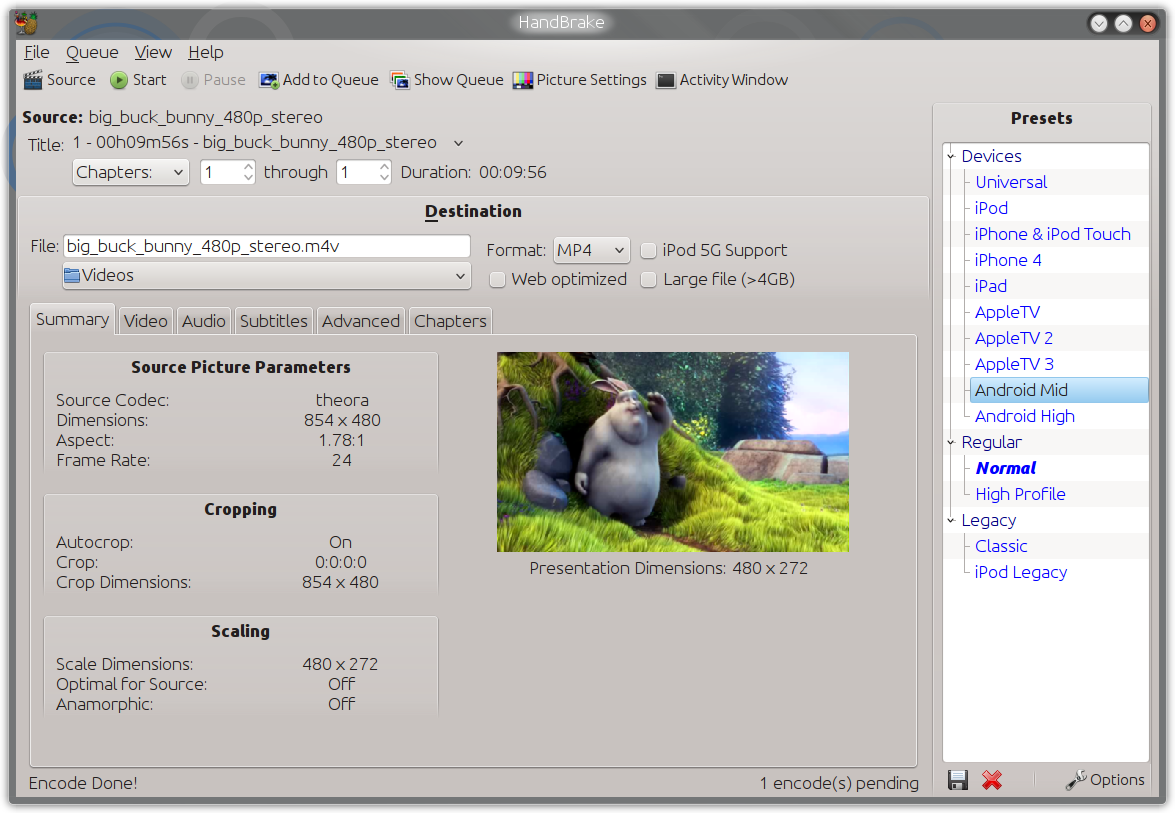Select the Normal preset
This screenshot has height=813, width=1175.
click(x=1006, y=469)
